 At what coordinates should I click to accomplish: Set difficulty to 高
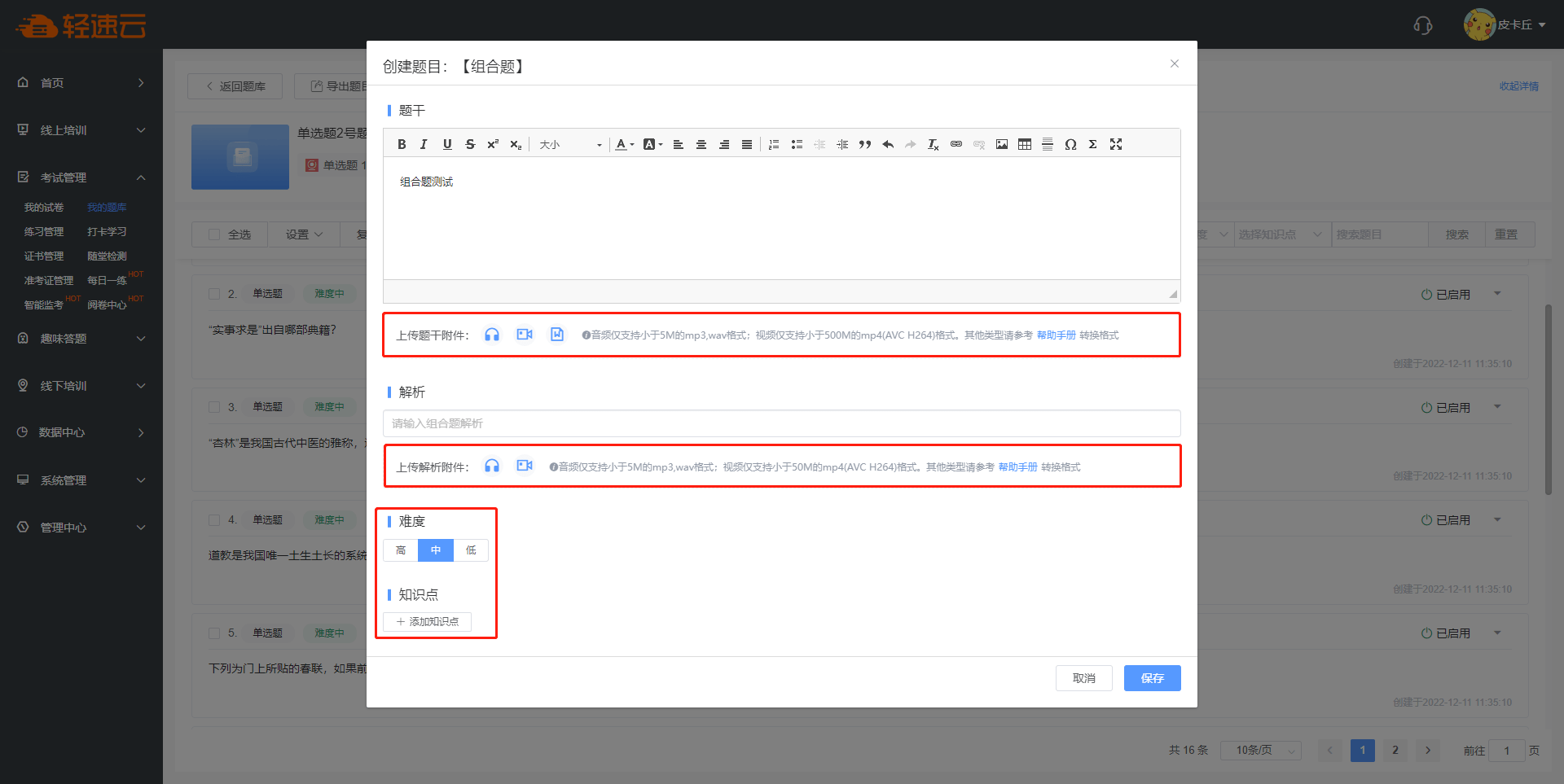(401, 550)
